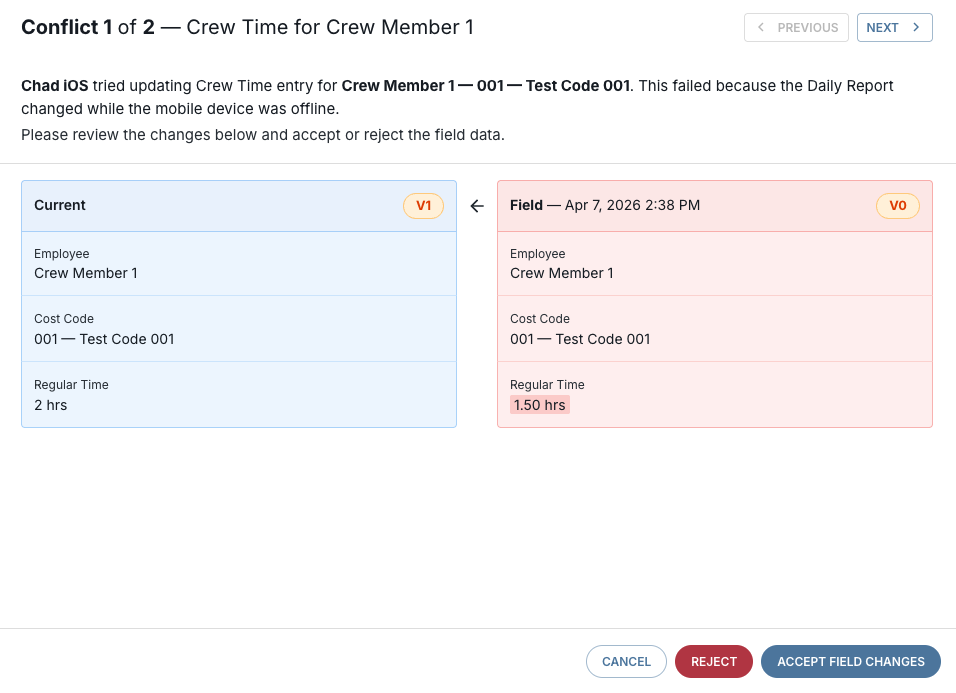Screen dimensions: 956x693
Task: Click the Current panel header
Action: pyautogui.click(x=238, y=206)
